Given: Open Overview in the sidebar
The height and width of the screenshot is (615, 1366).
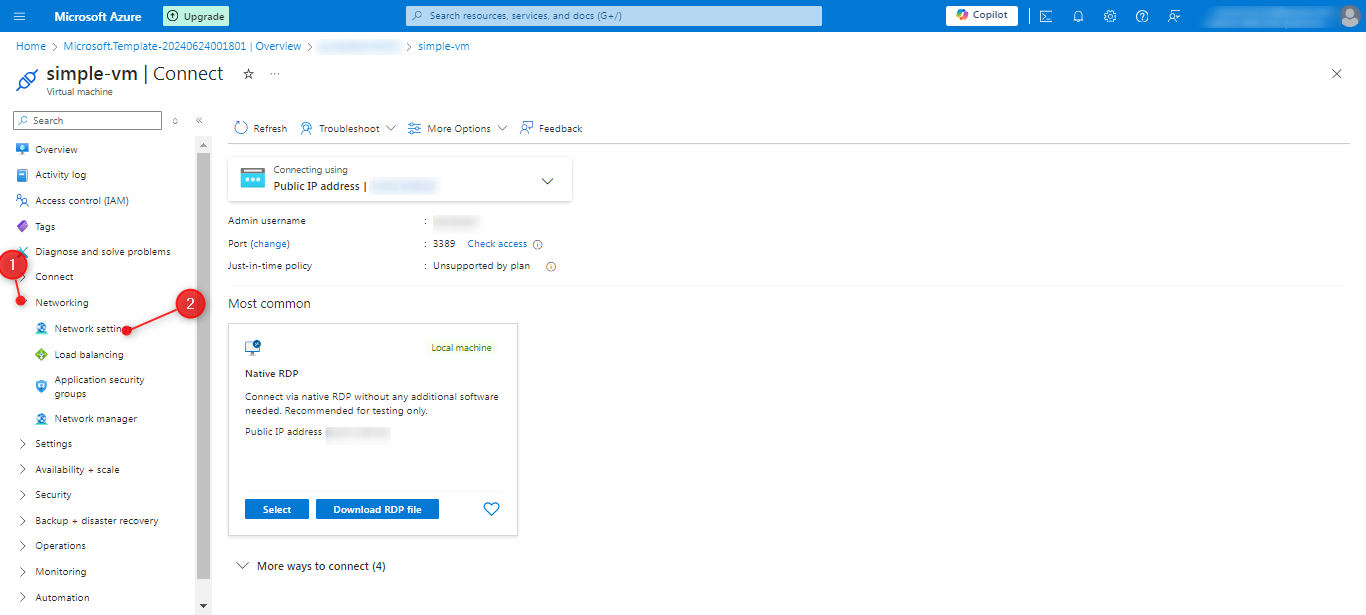Looking at the screenshot, I should (x=56, y=149).
